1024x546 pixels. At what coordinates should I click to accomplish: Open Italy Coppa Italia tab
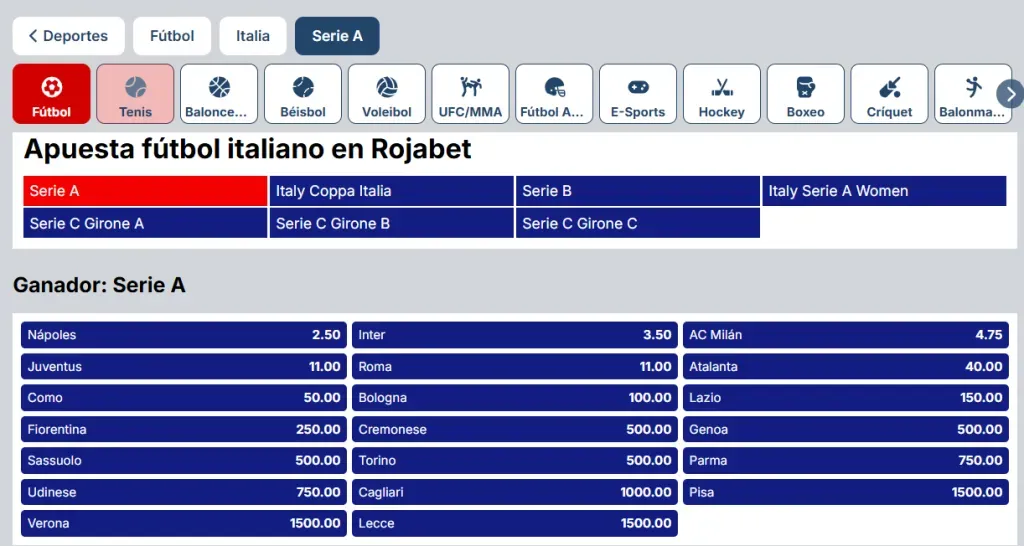(x=392, y=191)
